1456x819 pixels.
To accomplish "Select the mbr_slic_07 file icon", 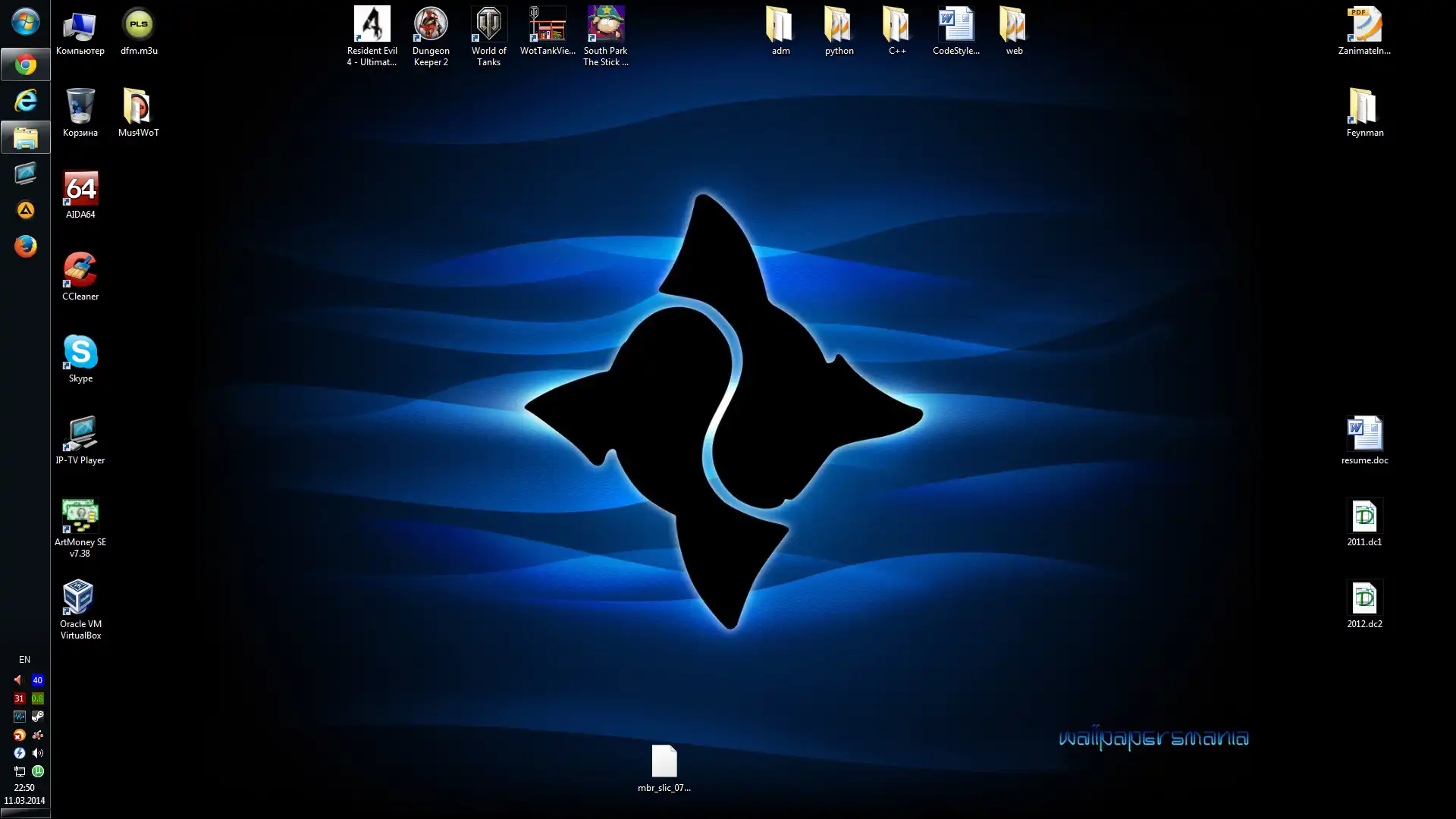I will 664,762.
